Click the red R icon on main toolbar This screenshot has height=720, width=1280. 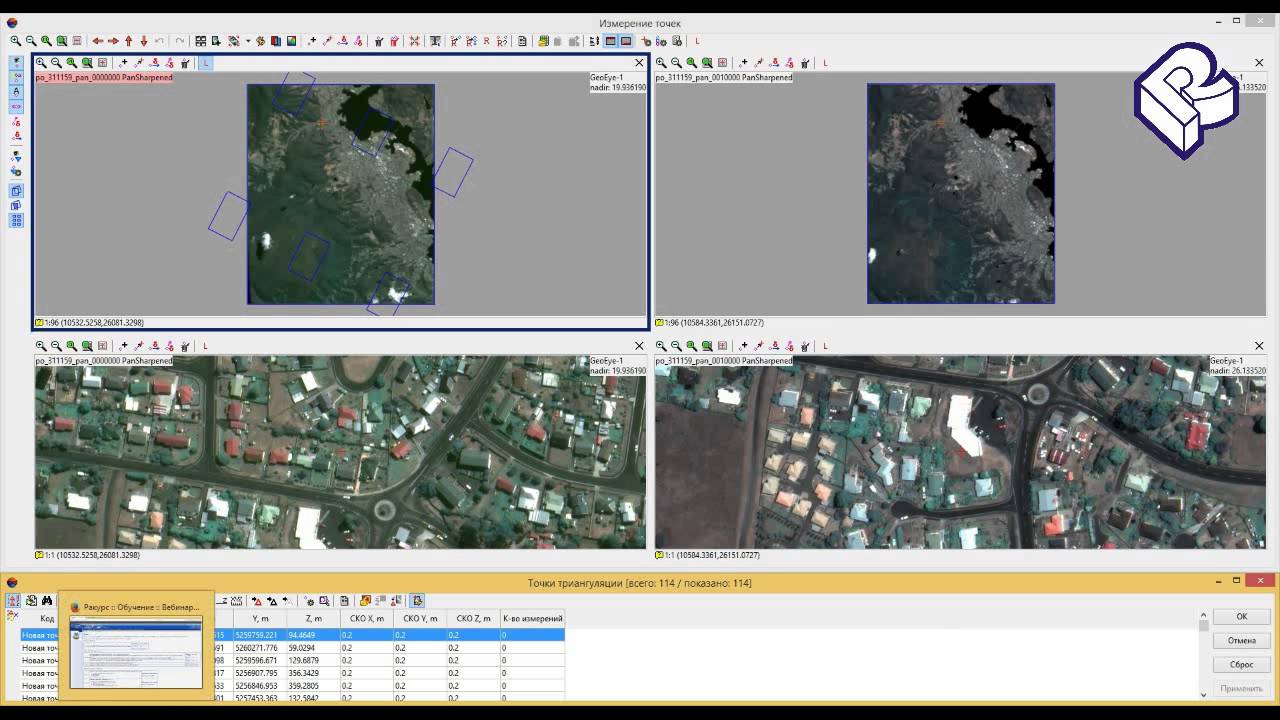pos(487,41)
